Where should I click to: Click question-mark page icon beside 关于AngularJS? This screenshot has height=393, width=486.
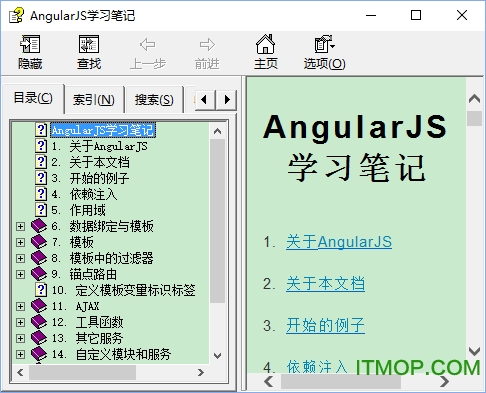[x=41, y=146]
